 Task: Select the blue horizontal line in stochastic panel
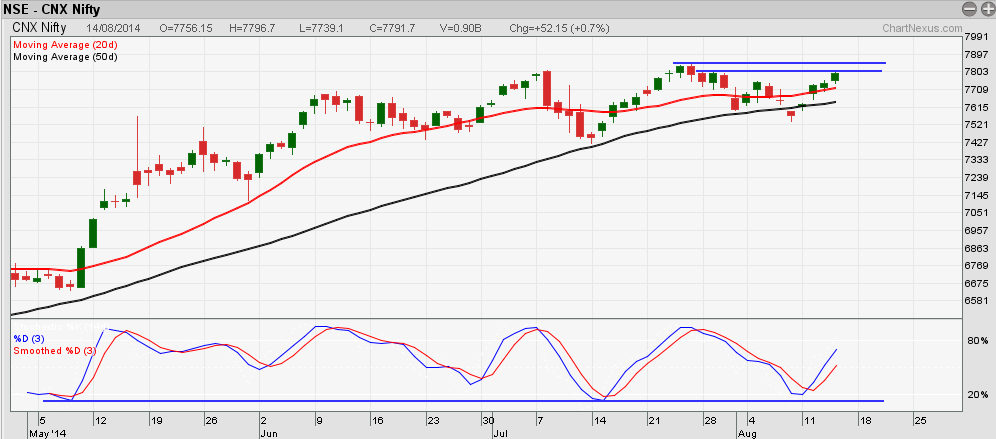[x=463, y=401]
